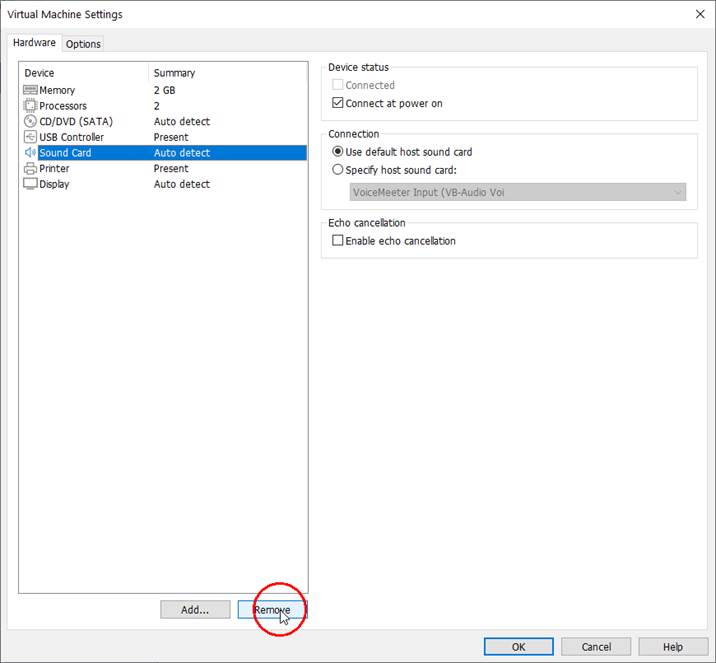
Task: Open the VoiceMeeter Input sound card dropdown
Action: pyautogui.click(x=517, y=192)
